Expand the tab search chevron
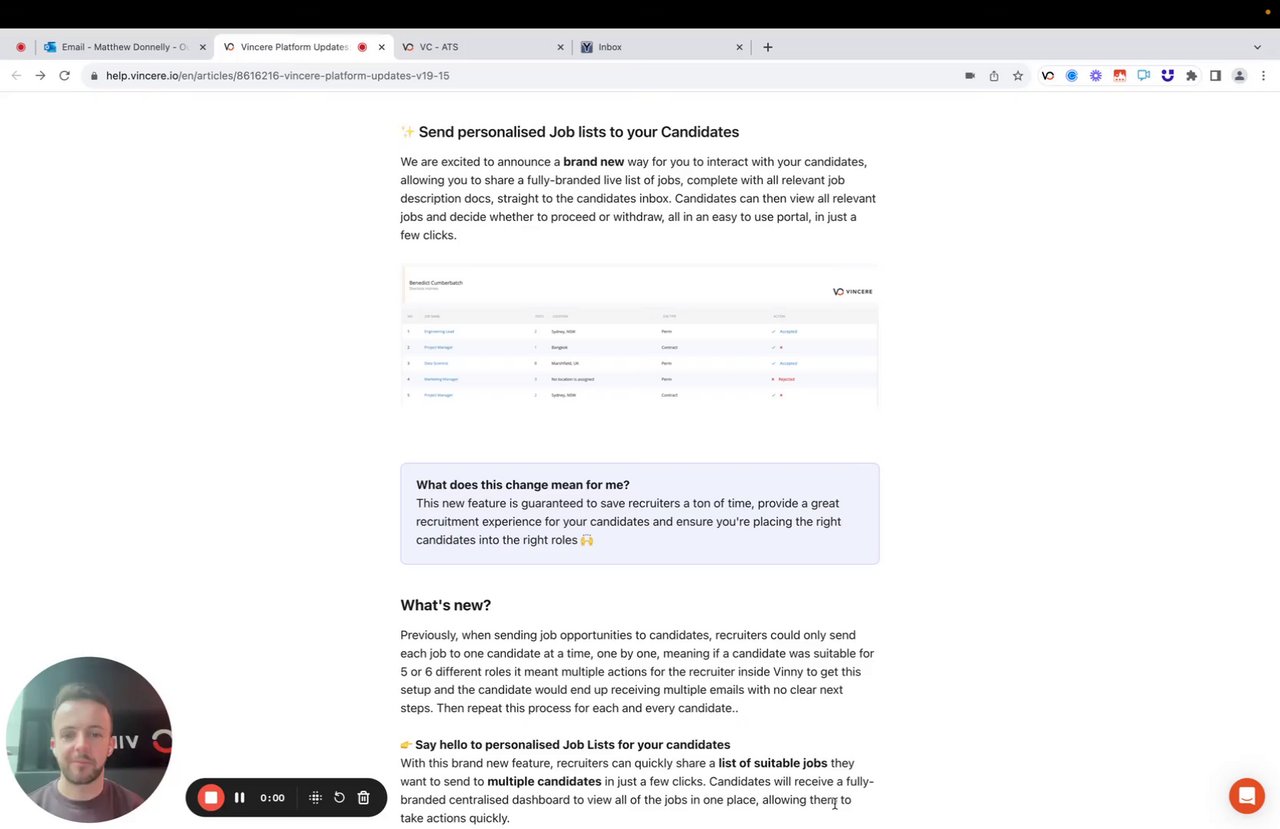The width and height of the screenshot is (1280, 829). pos(1257,47)
